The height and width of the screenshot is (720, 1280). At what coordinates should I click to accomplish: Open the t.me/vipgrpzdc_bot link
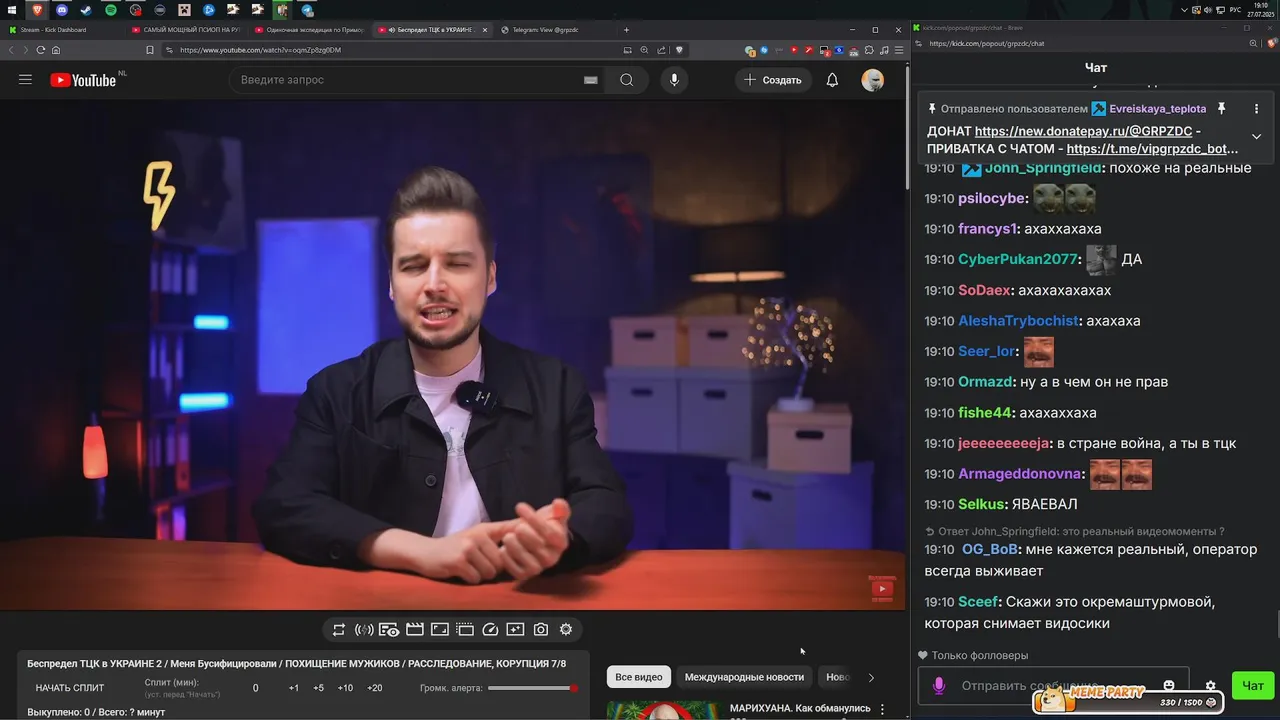click(1153, 149)
